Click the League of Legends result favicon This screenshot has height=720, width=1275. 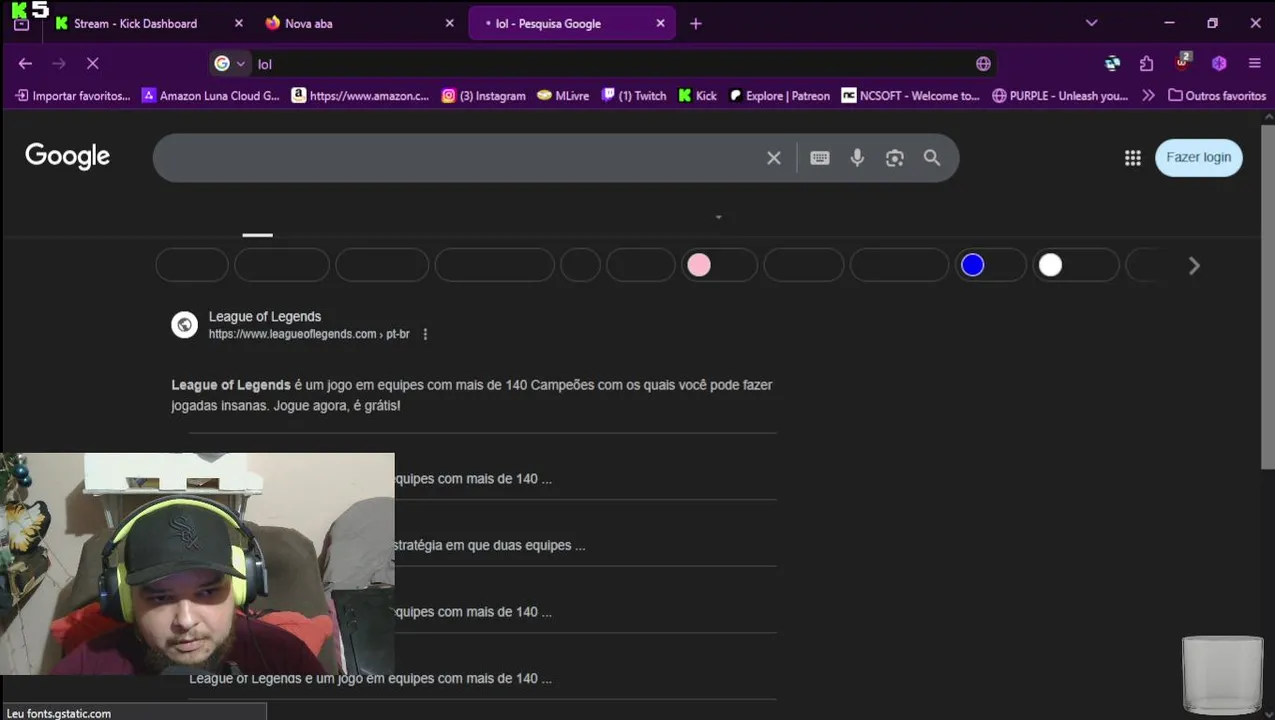(x=184, y=325)
